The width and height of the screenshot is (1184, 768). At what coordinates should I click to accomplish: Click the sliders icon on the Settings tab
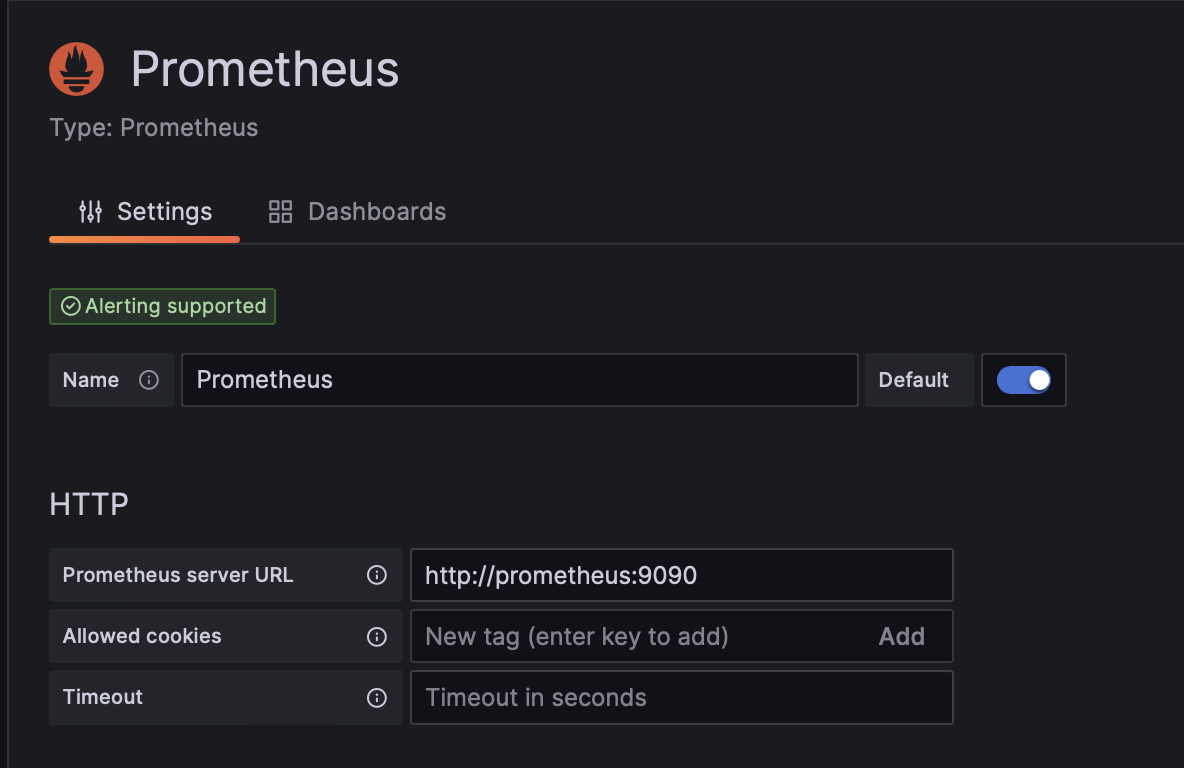91,211
